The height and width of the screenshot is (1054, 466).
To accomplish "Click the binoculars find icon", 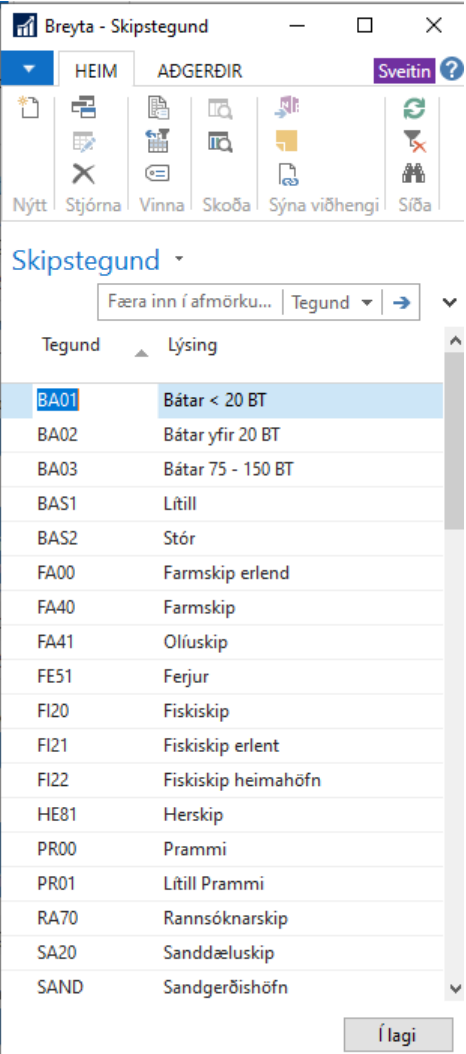I will click(414, 174).
